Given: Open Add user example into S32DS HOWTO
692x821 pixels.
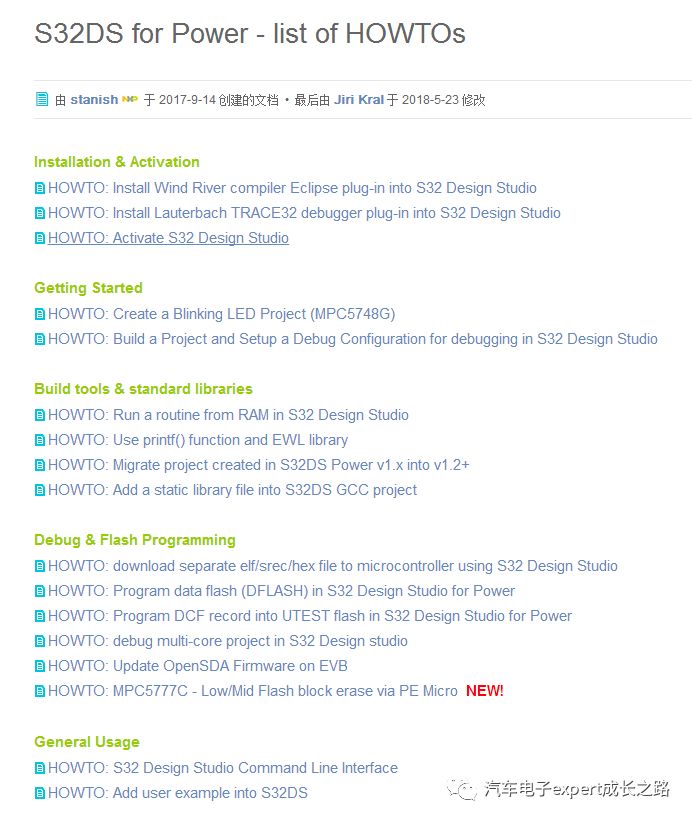Looking at the screenshot, I should click(x=178, y=793).
